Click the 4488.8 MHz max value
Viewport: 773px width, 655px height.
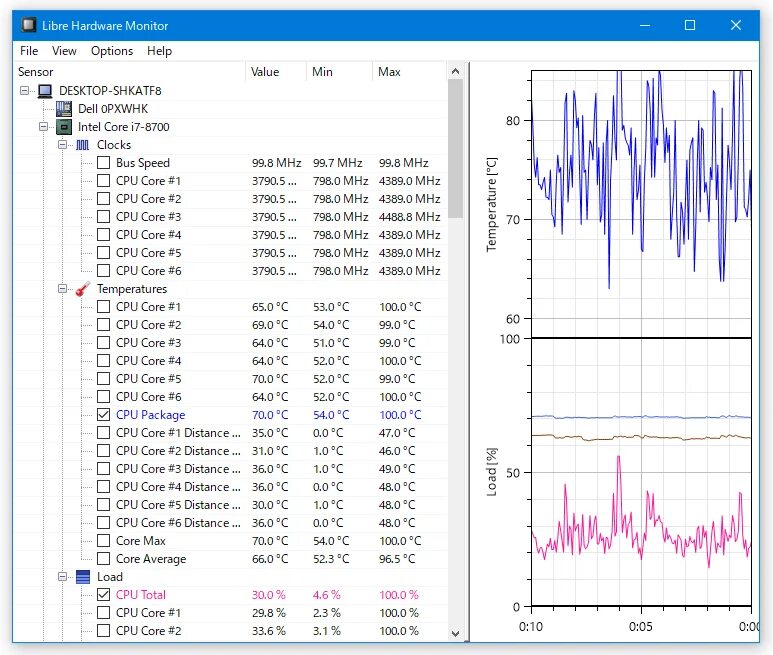pos(409,217)
